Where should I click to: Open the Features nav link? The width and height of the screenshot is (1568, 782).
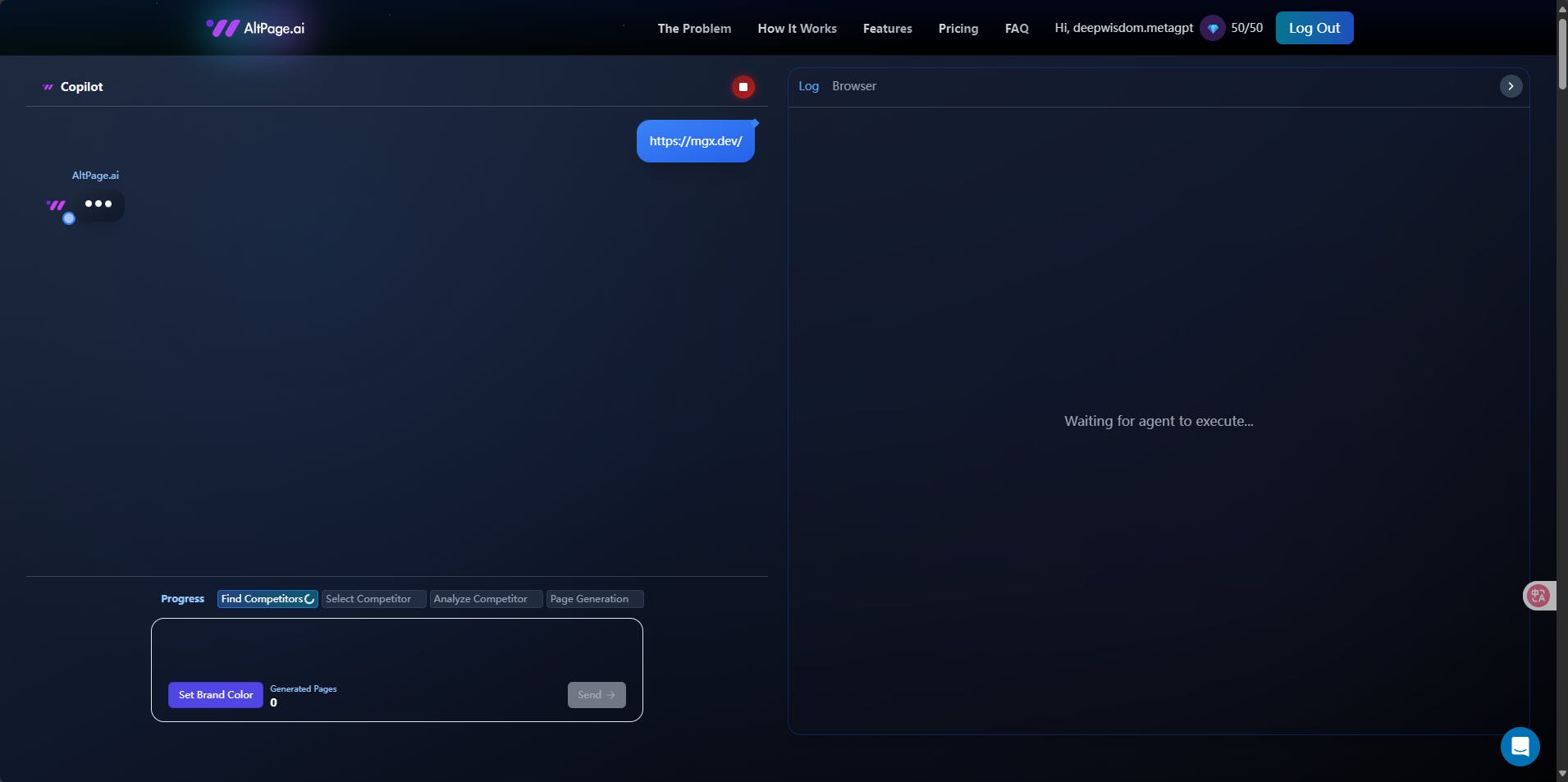(887, 29)
